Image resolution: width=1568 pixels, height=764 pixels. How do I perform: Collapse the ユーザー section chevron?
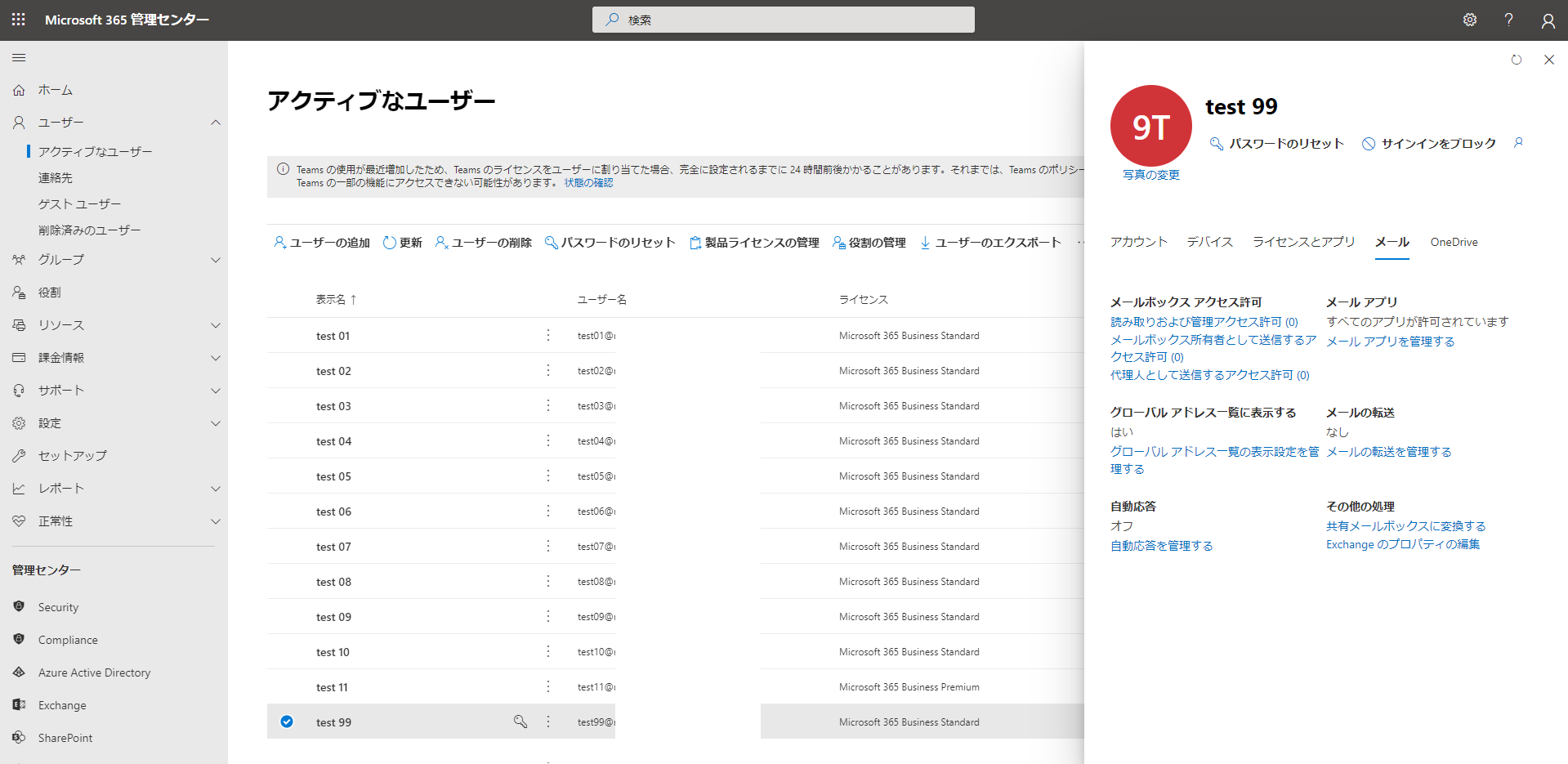pyautogui.click(x=216, y=123)
